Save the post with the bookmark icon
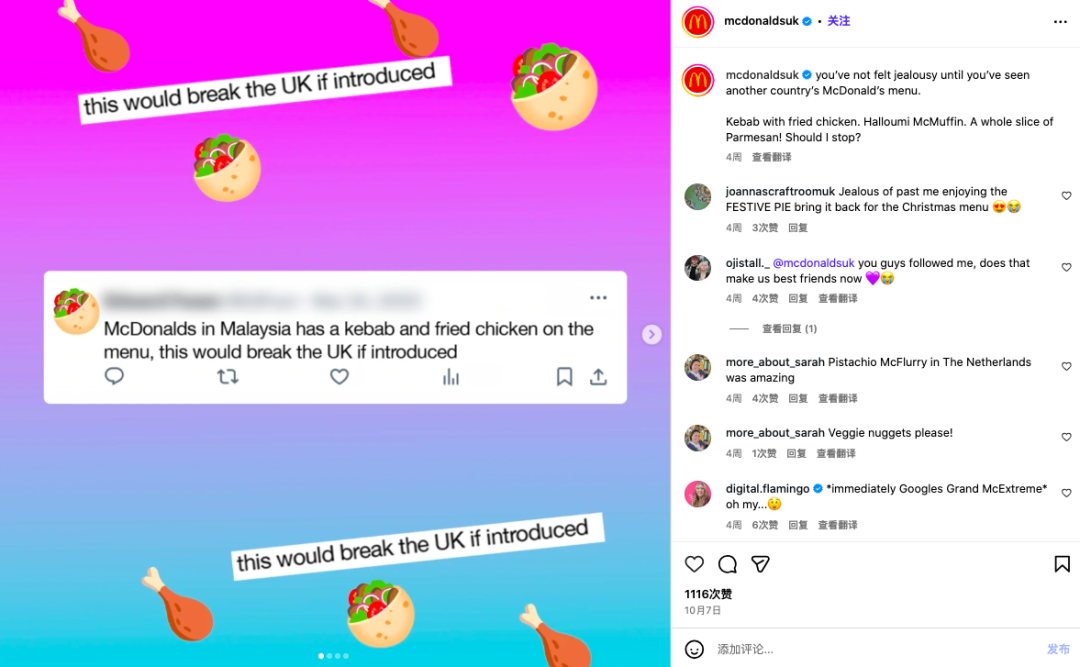Image resolution: width=1080 pixels, height=667 pixels. point(1061,564)
